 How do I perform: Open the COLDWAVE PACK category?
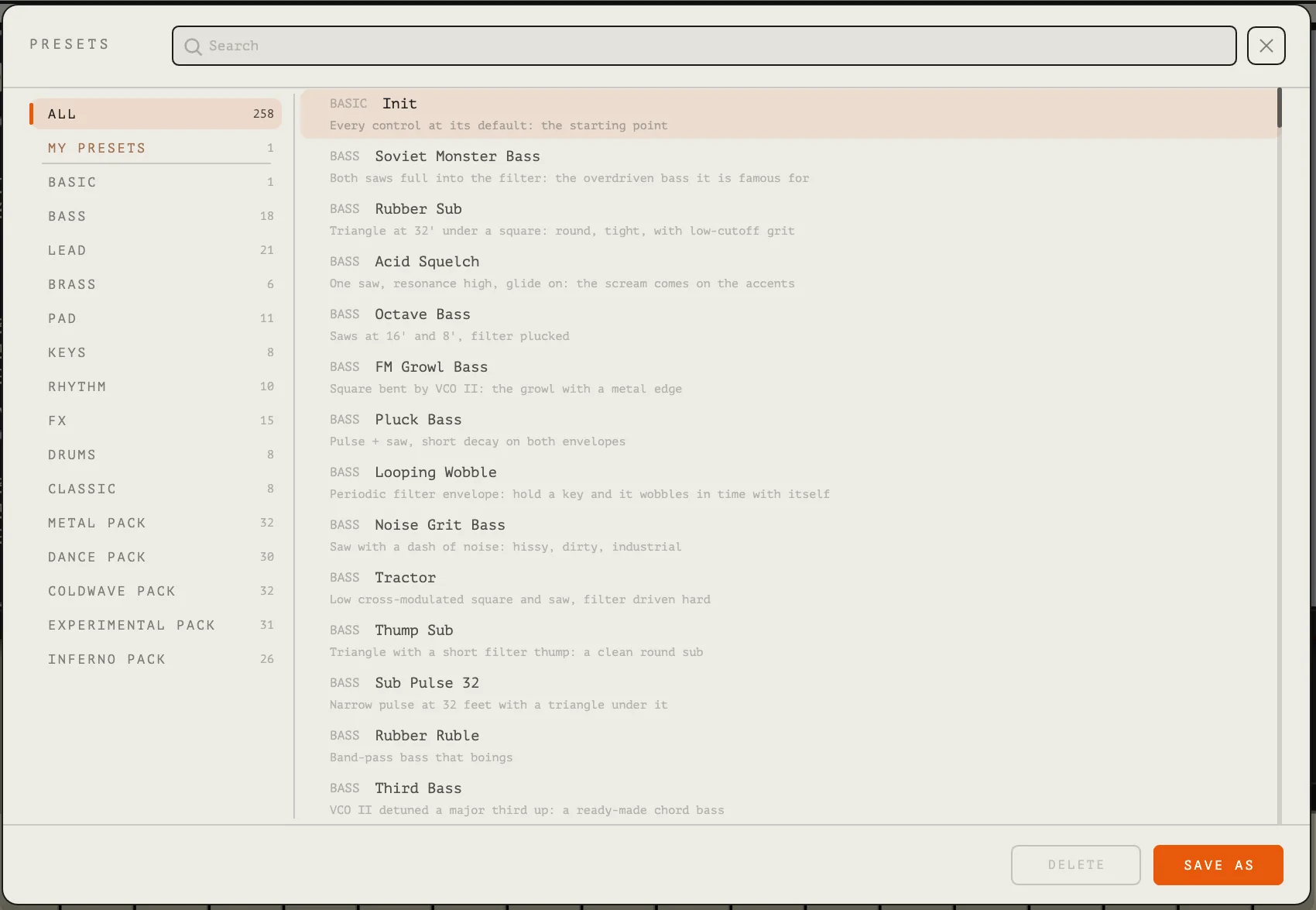[156, 591]
